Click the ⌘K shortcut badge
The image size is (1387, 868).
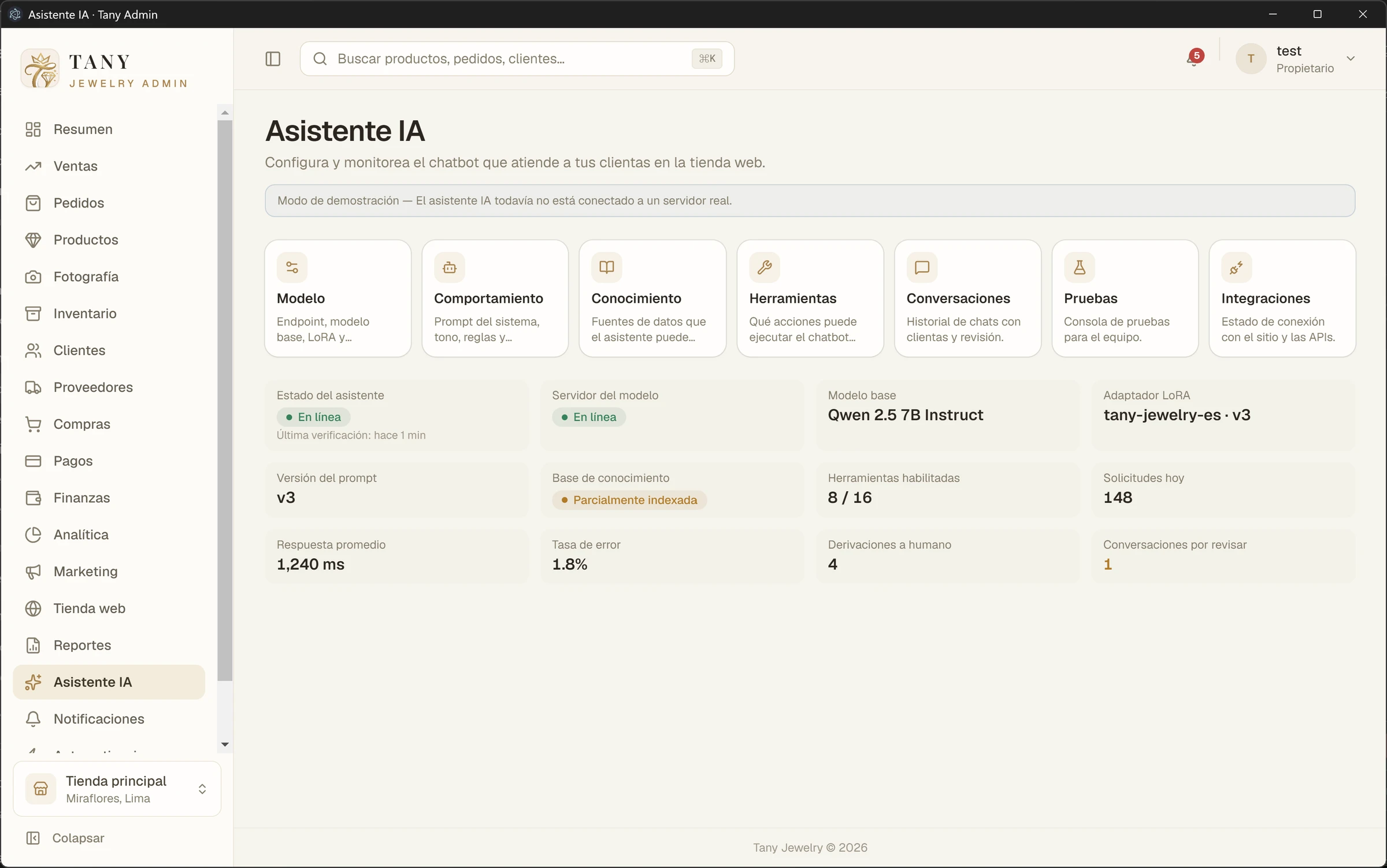click(x=707, y=58)
